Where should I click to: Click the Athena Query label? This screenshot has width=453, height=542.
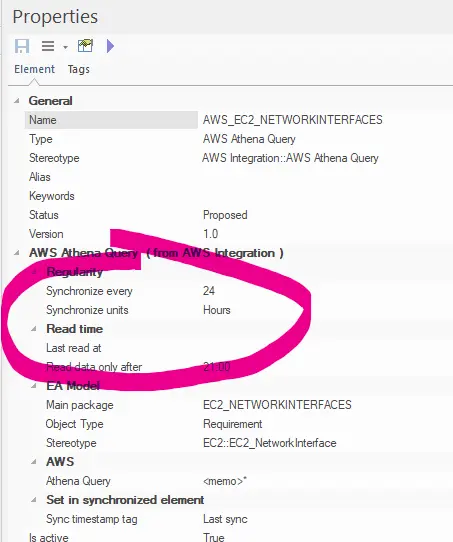pyautogui.click(x=78, y=481)
